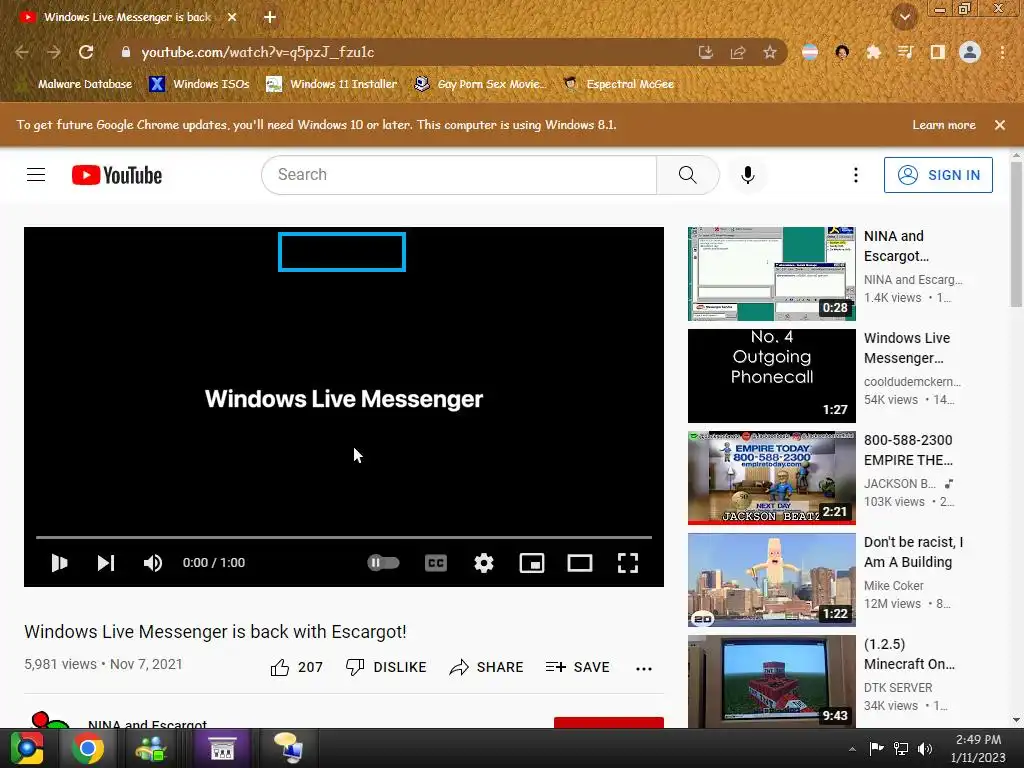
Task: Click the Learn more link in the update banner
Action: pos(944,125)
